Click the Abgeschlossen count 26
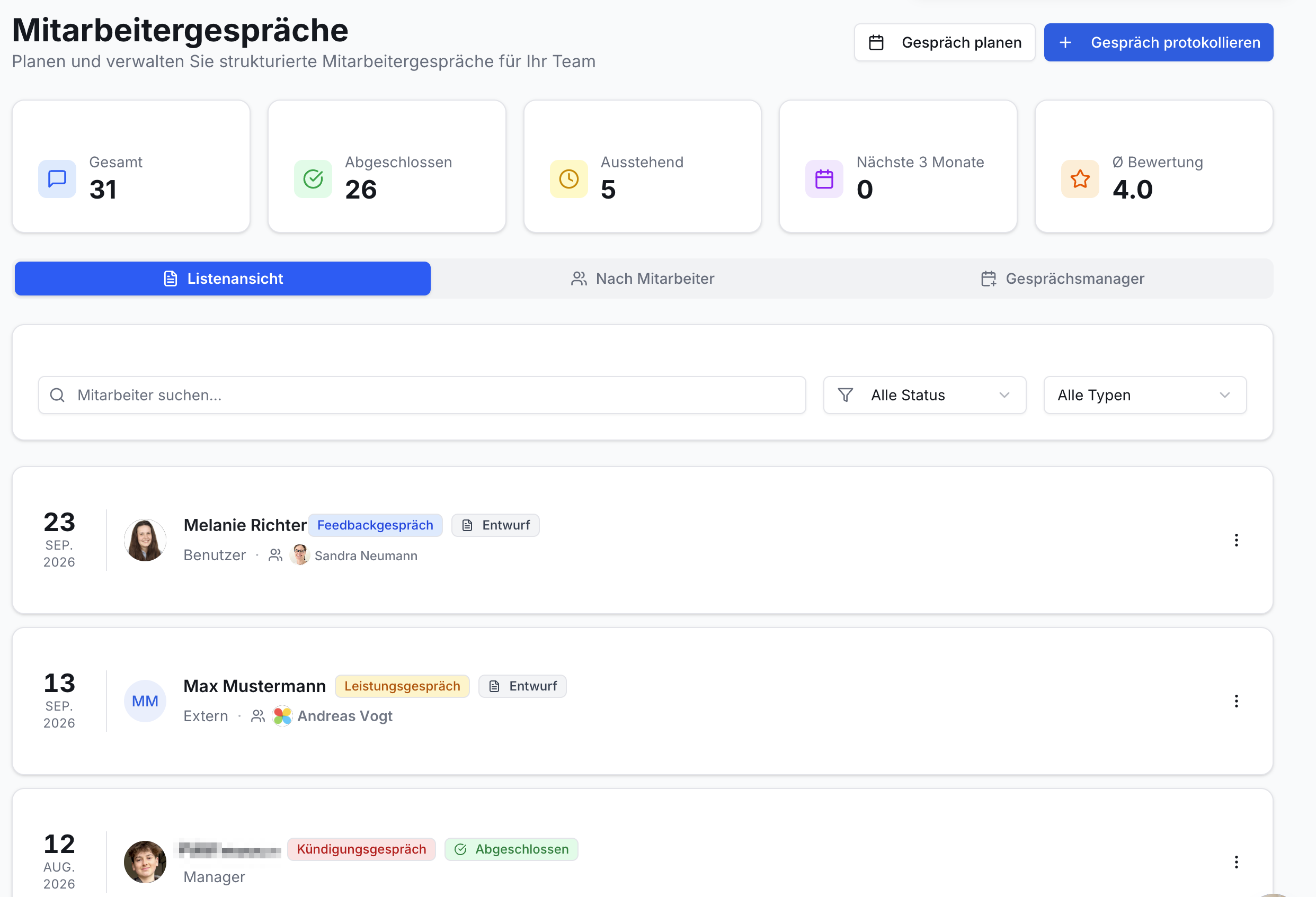1316x897 pixels. pos(361,190)
